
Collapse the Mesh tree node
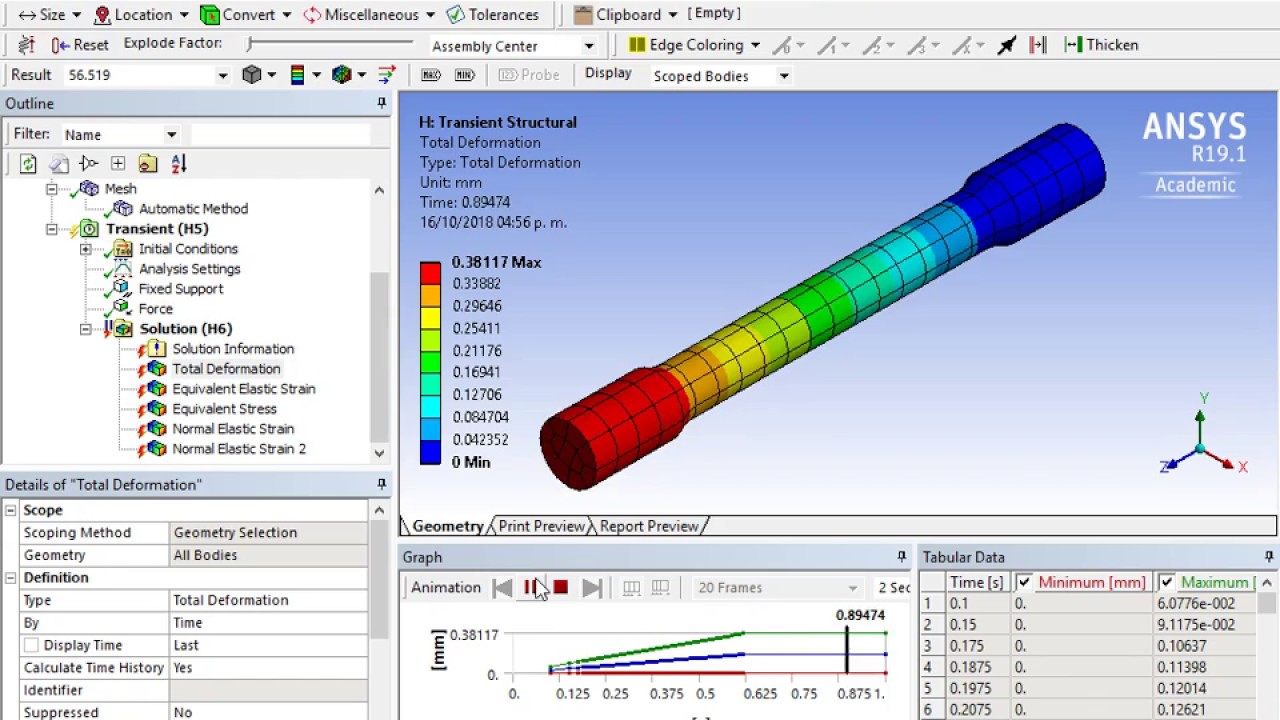point(52,189)
